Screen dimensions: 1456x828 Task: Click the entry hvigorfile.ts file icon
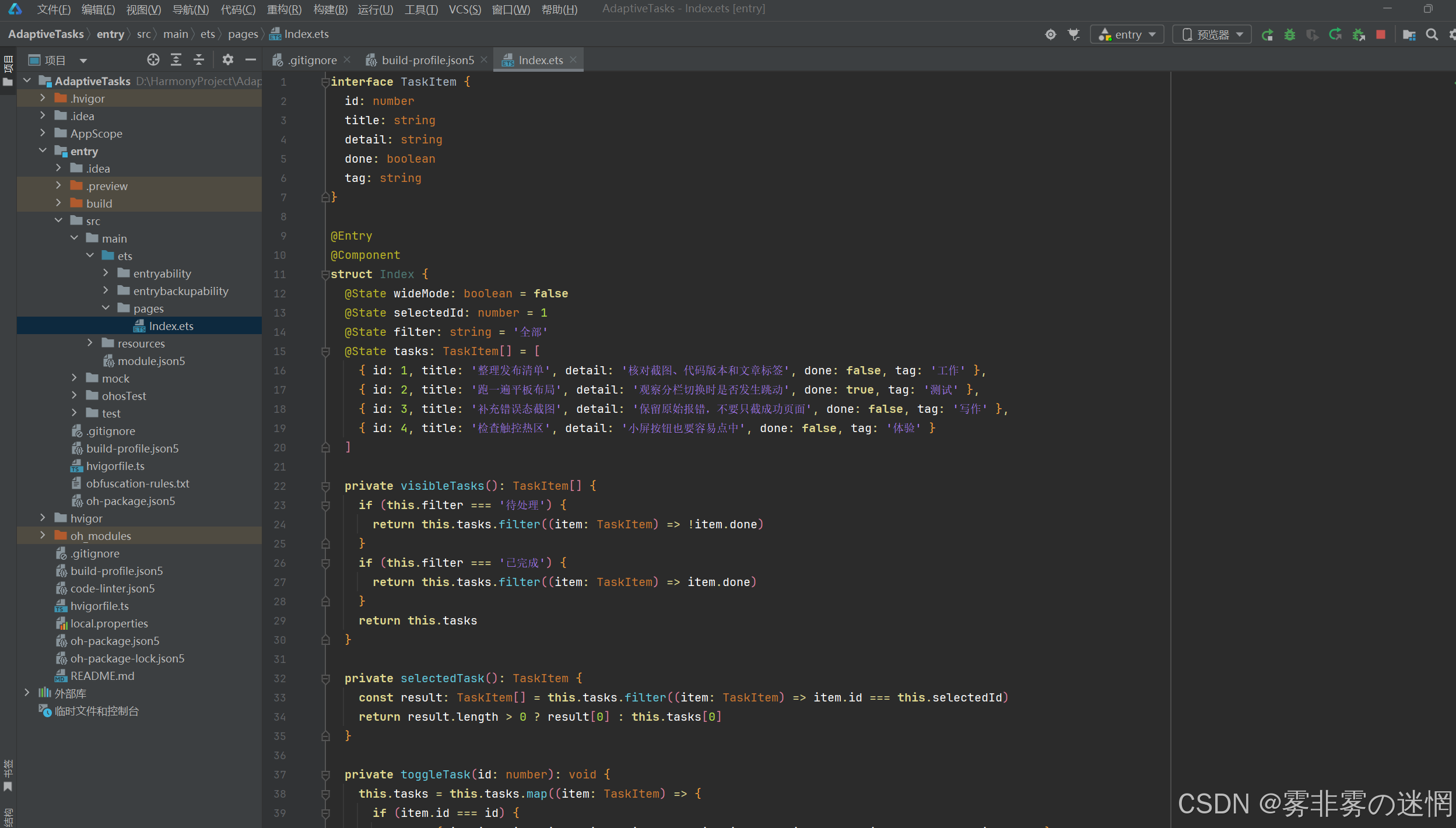pyautogui.click(x=76, y=466)
